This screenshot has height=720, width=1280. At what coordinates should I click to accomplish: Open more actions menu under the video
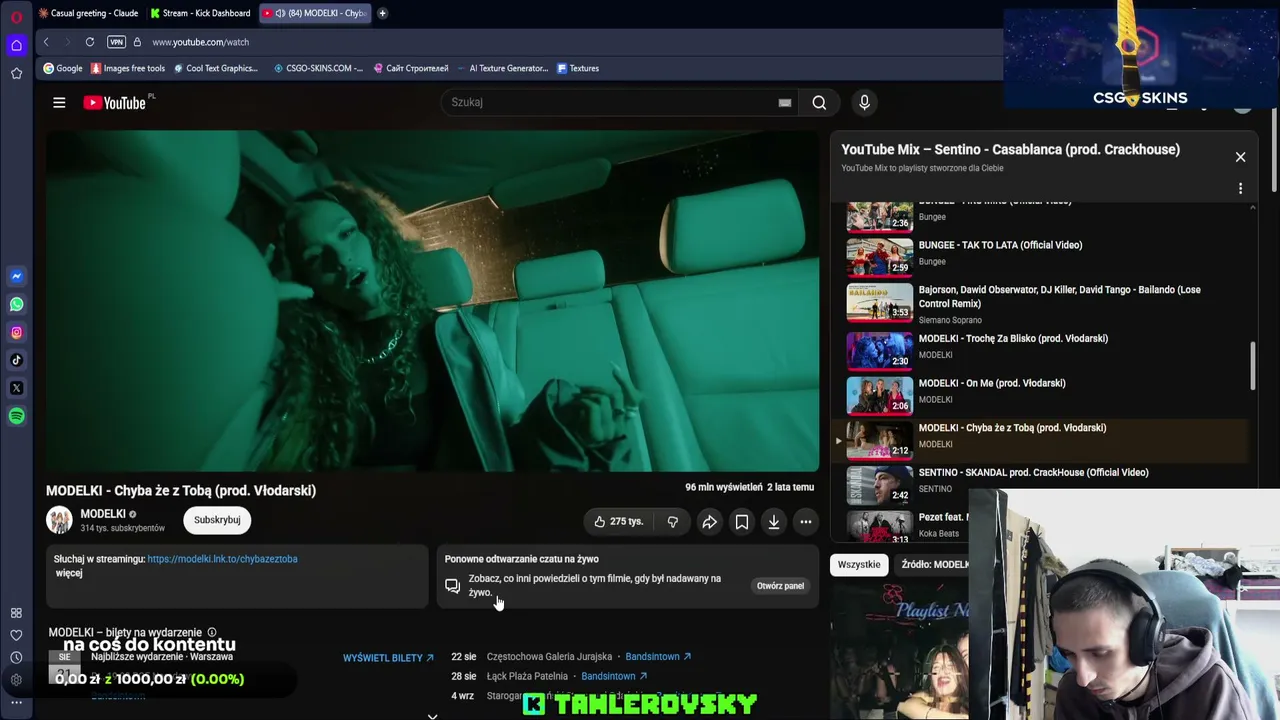[806, 521]
